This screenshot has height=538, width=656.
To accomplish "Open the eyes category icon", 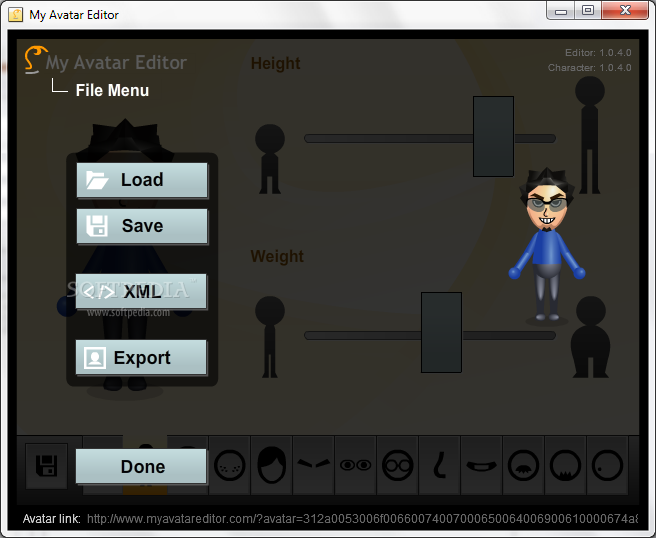I will [356, 465].
